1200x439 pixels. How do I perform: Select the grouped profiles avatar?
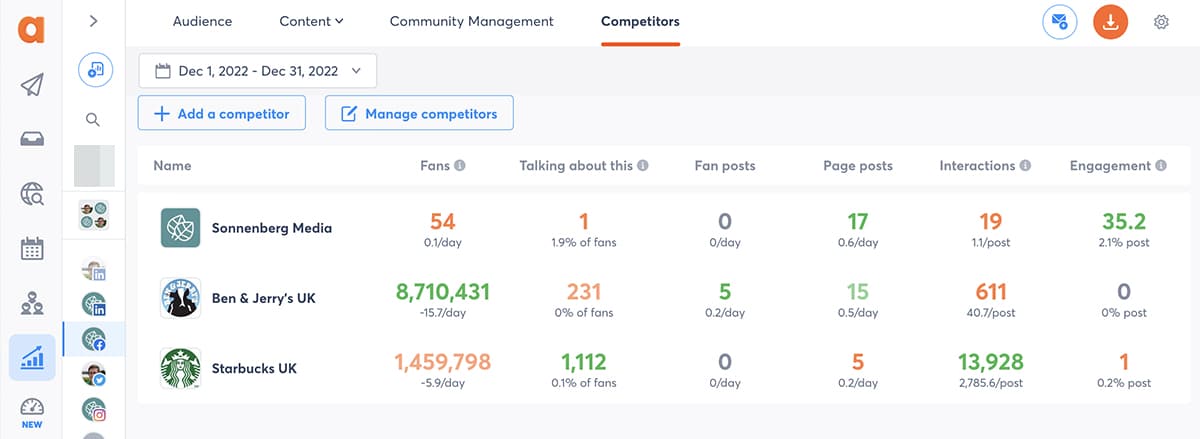[94, 214]
